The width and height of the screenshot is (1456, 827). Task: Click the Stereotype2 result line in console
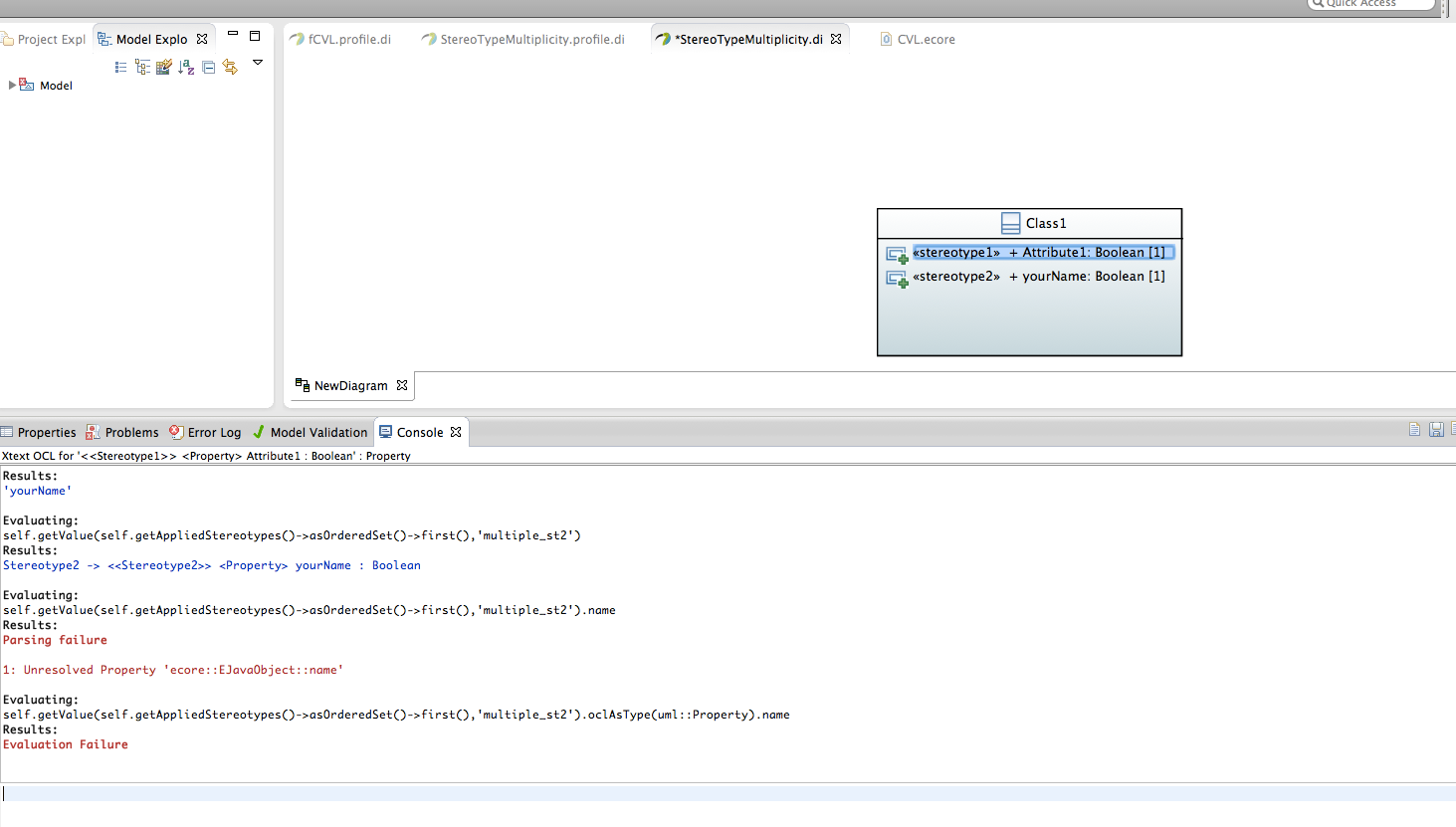[x=212, y=565]
